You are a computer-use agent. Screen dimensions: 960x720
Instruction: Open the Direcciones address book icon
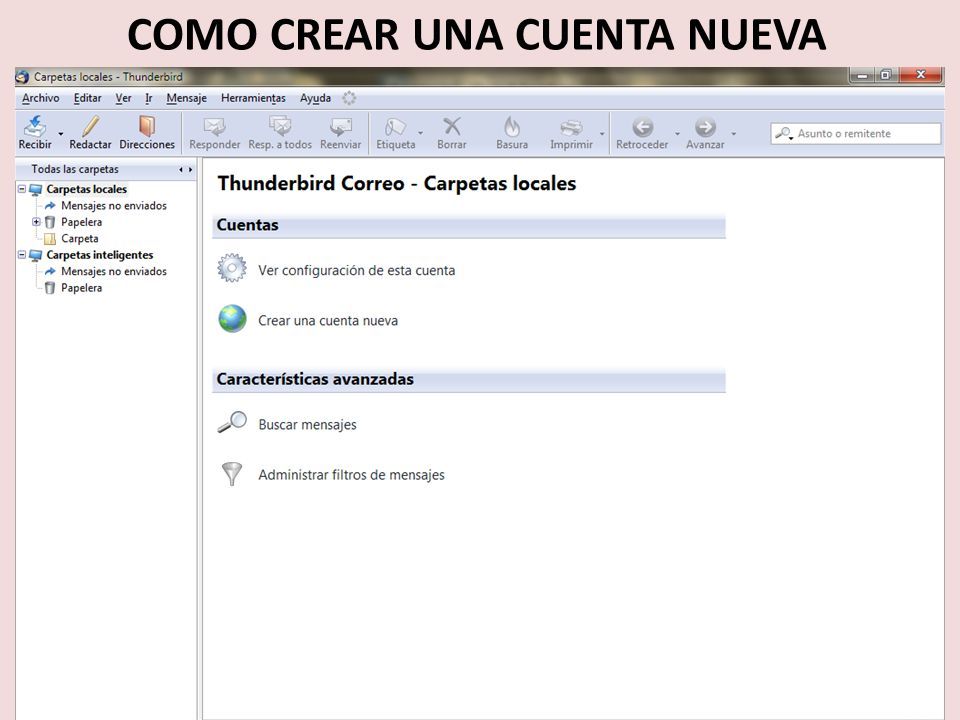[147, 126]
